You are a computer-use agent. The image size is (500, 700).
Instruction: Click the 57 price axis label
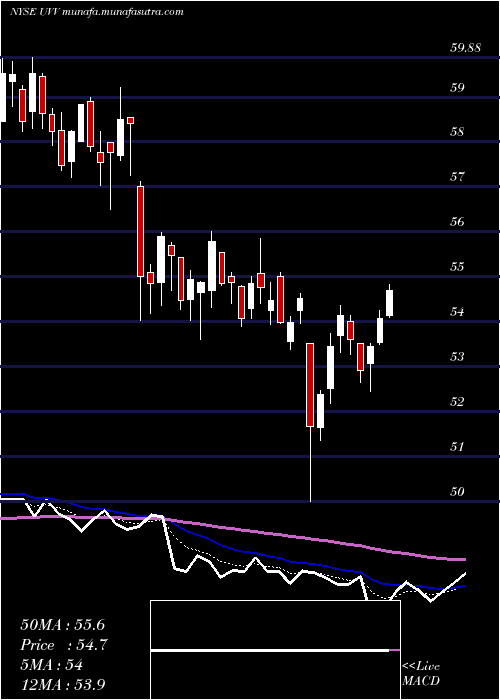click(x=457, y=177)
